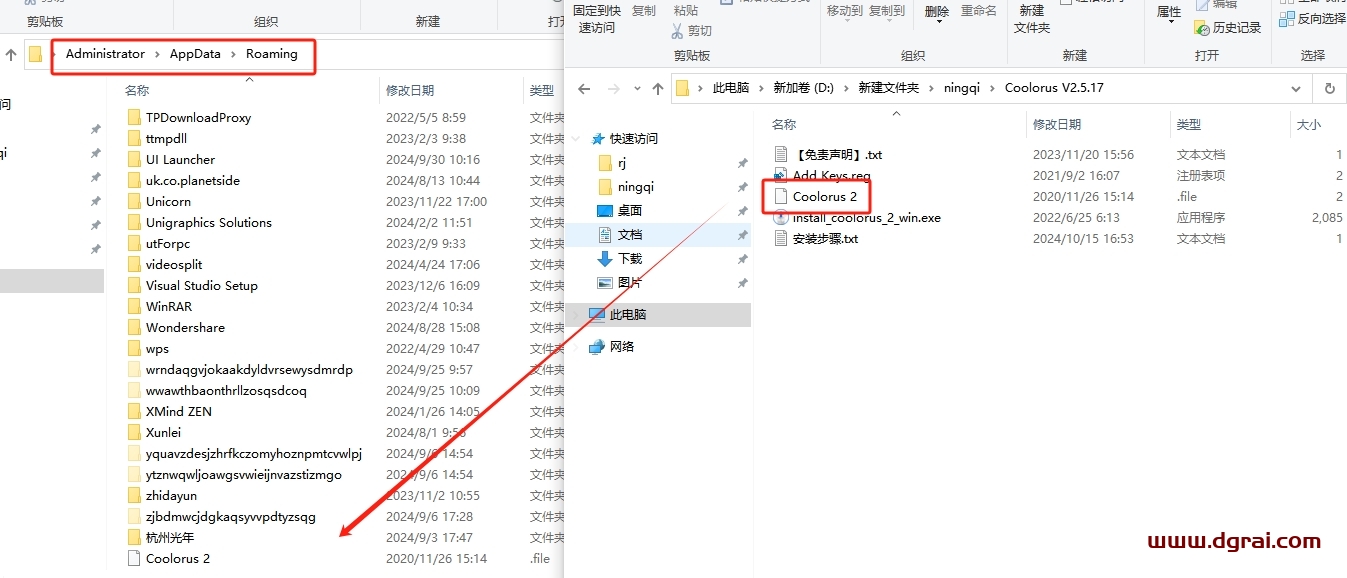Select the zhidayun folder icon

point(135,495)
